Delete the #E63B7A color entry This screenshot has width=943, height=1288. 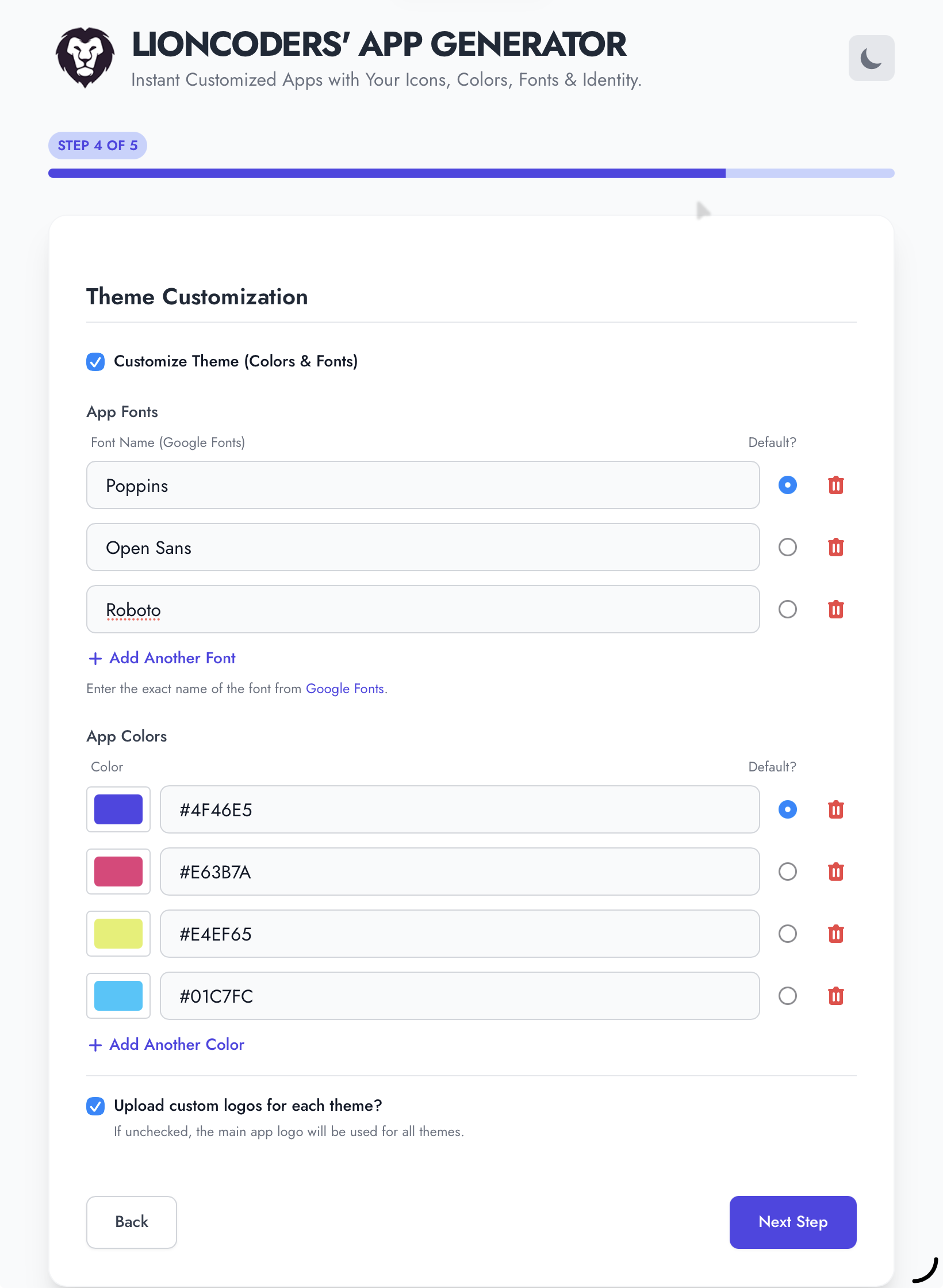tap(836, 872)
